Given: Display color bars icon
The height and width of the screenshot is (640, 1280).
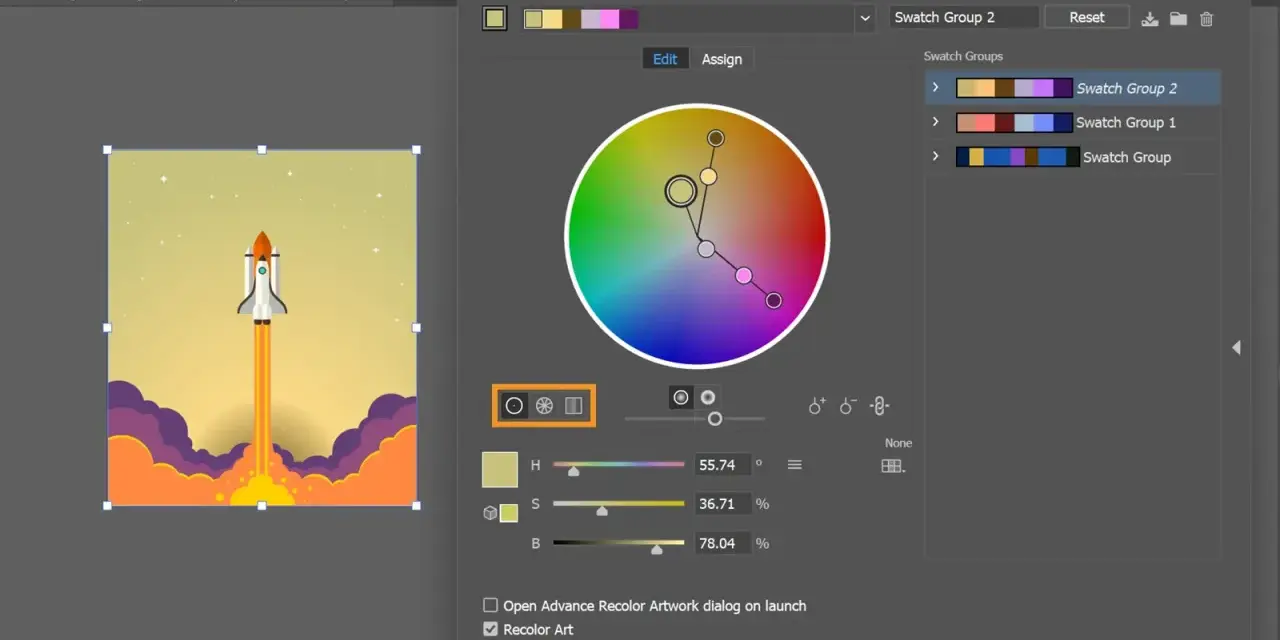Looking at the screenshot, I should click(x=573, y=405).
